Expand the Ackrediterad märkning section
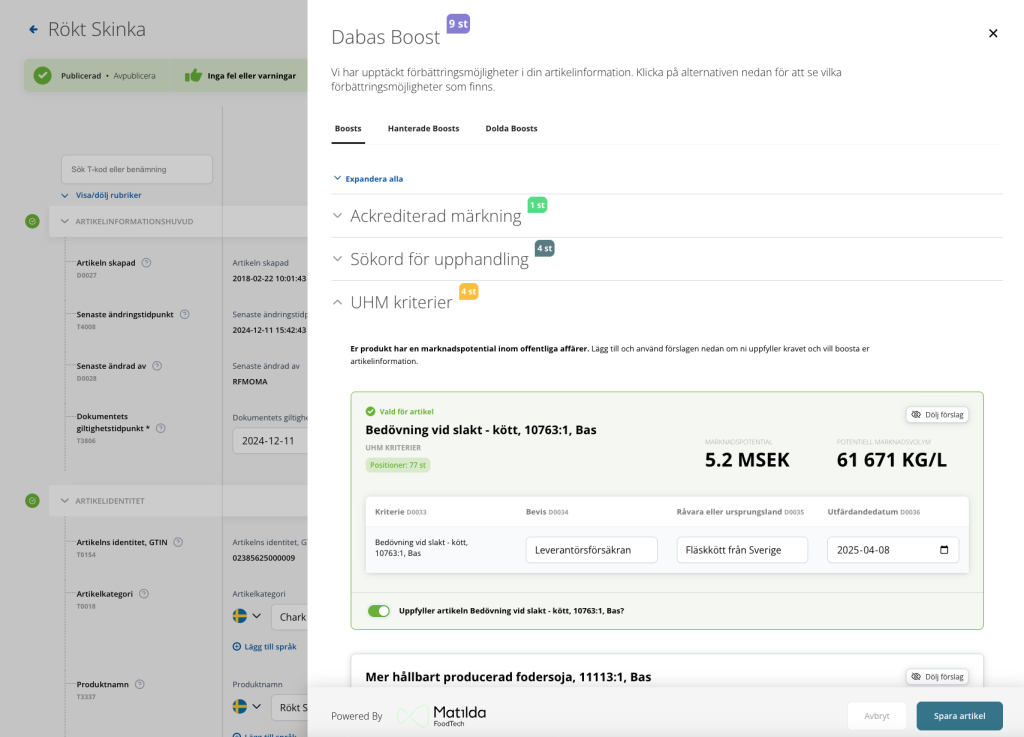This screenshot has width=1024, height=737. tap(337, 215)
